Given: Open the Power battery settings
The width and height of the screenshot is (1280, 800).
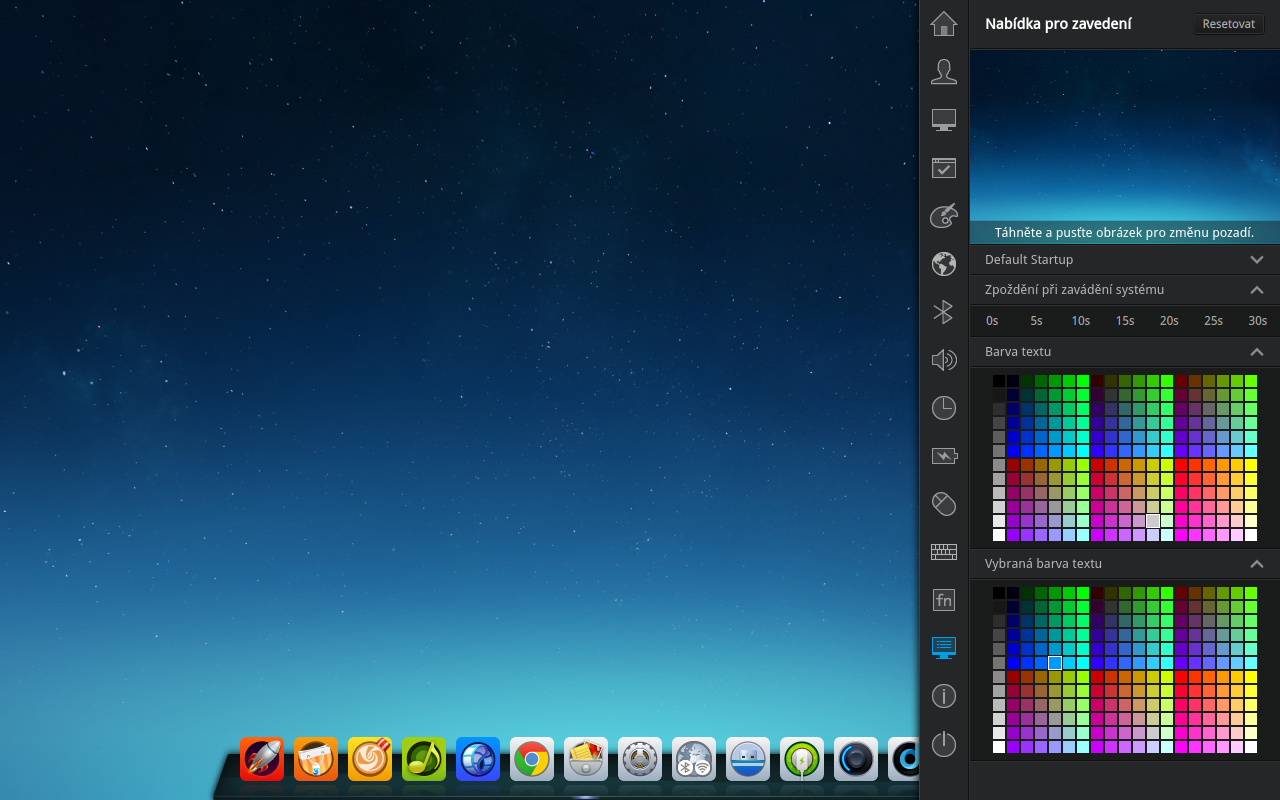Looking at the screenshot, I should [943, 456].
